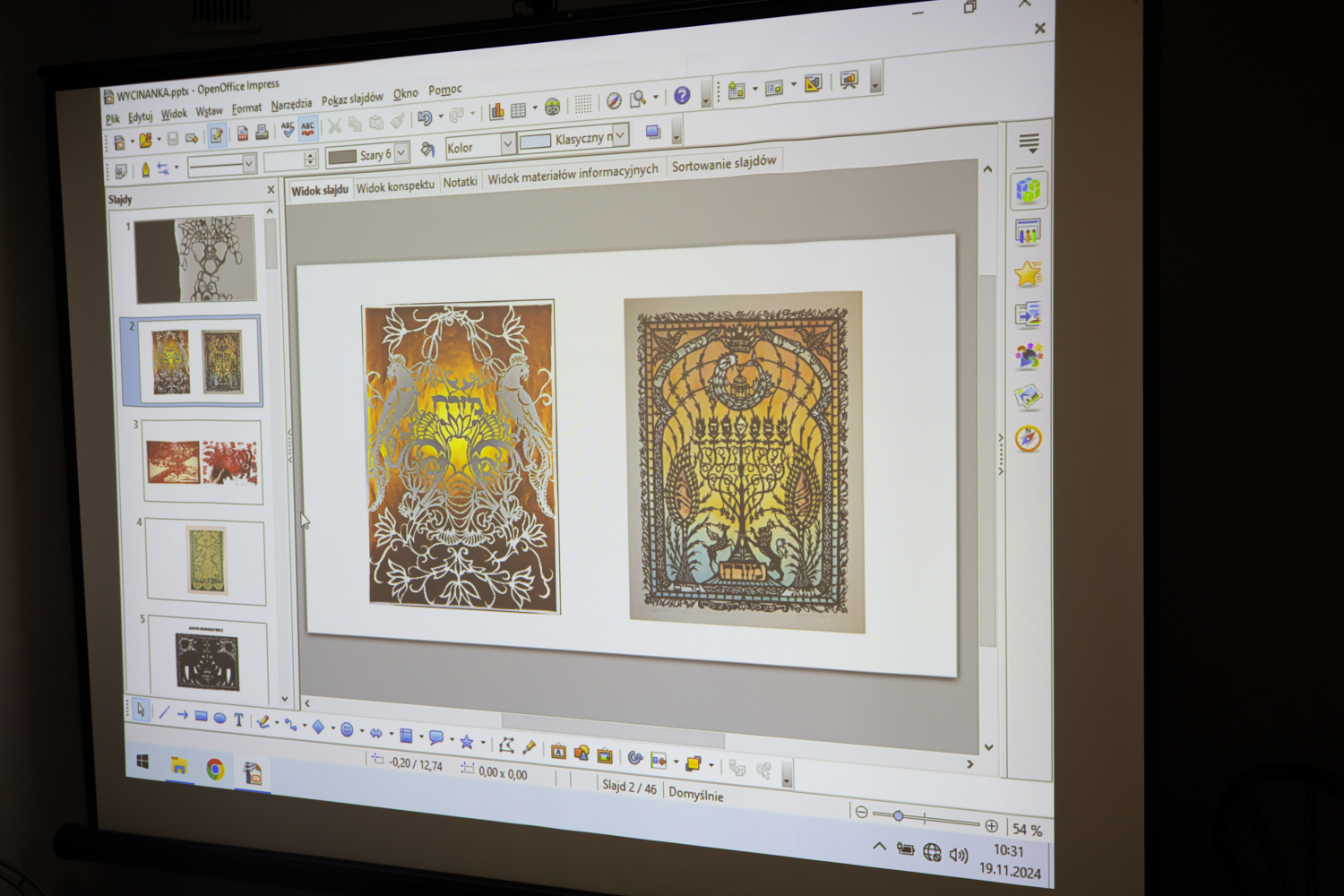Open the Plik menu
Viewport: 1344px width, 896px height.
112,118
